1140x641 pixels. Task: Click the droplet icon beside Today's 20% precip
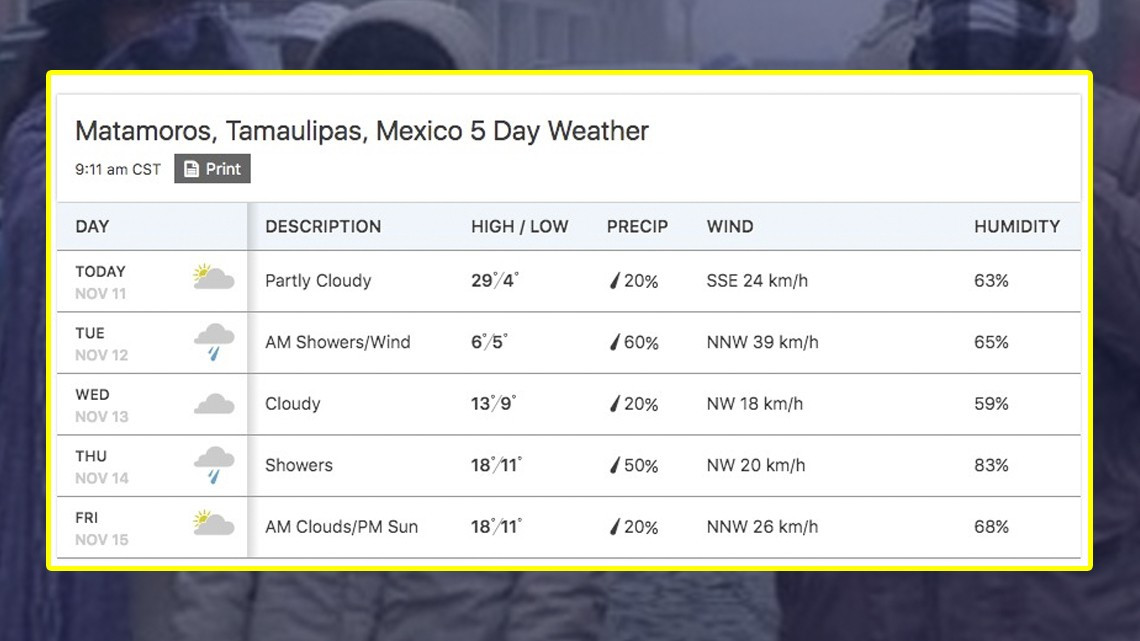pos(616,281)
